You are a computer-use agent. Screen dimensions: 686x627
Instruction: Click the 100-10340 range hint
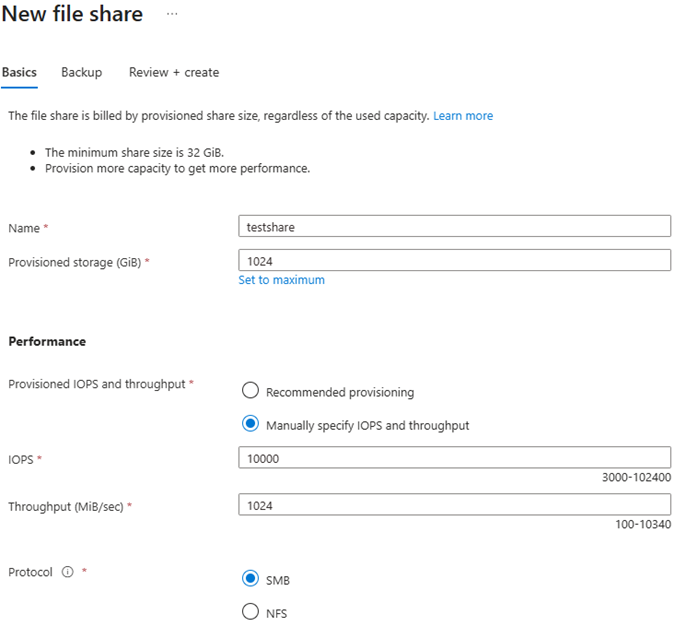[643, 524]
